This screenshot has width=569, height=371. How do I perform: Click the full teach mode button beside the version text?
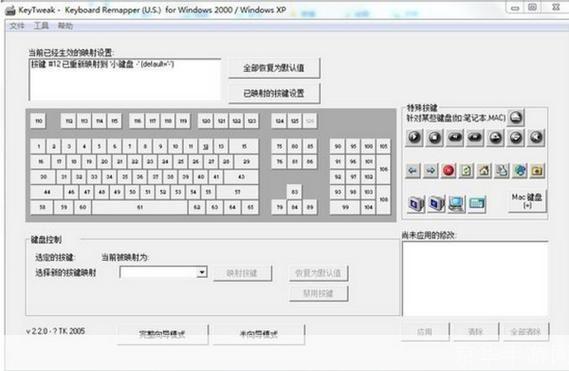pyautogui.click(x=163, y=334)
